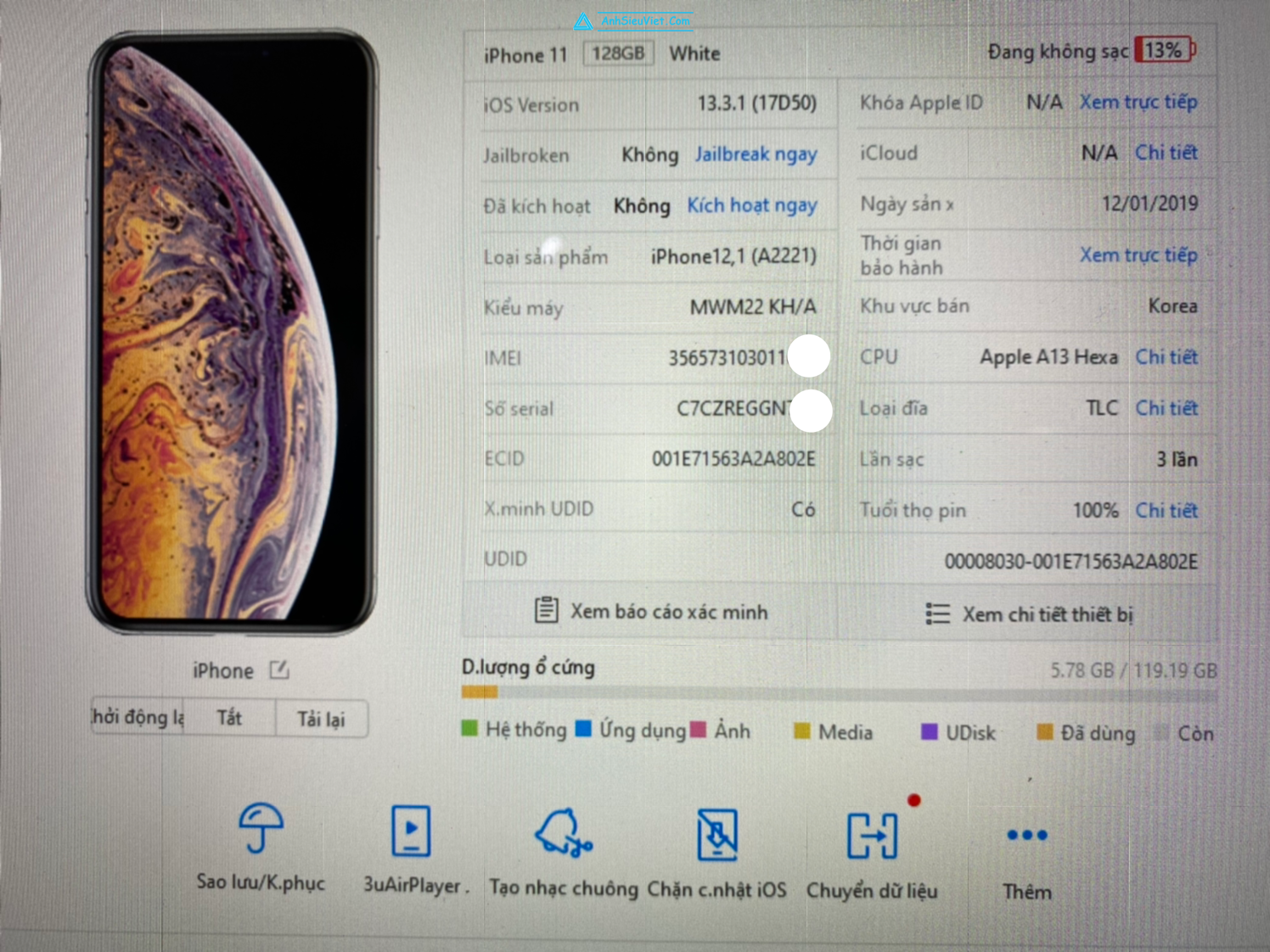The width and height of the screenshot is (1270, 952).
Task: Open Chặn c.nhật iOS update blocker
Action: 717,834
